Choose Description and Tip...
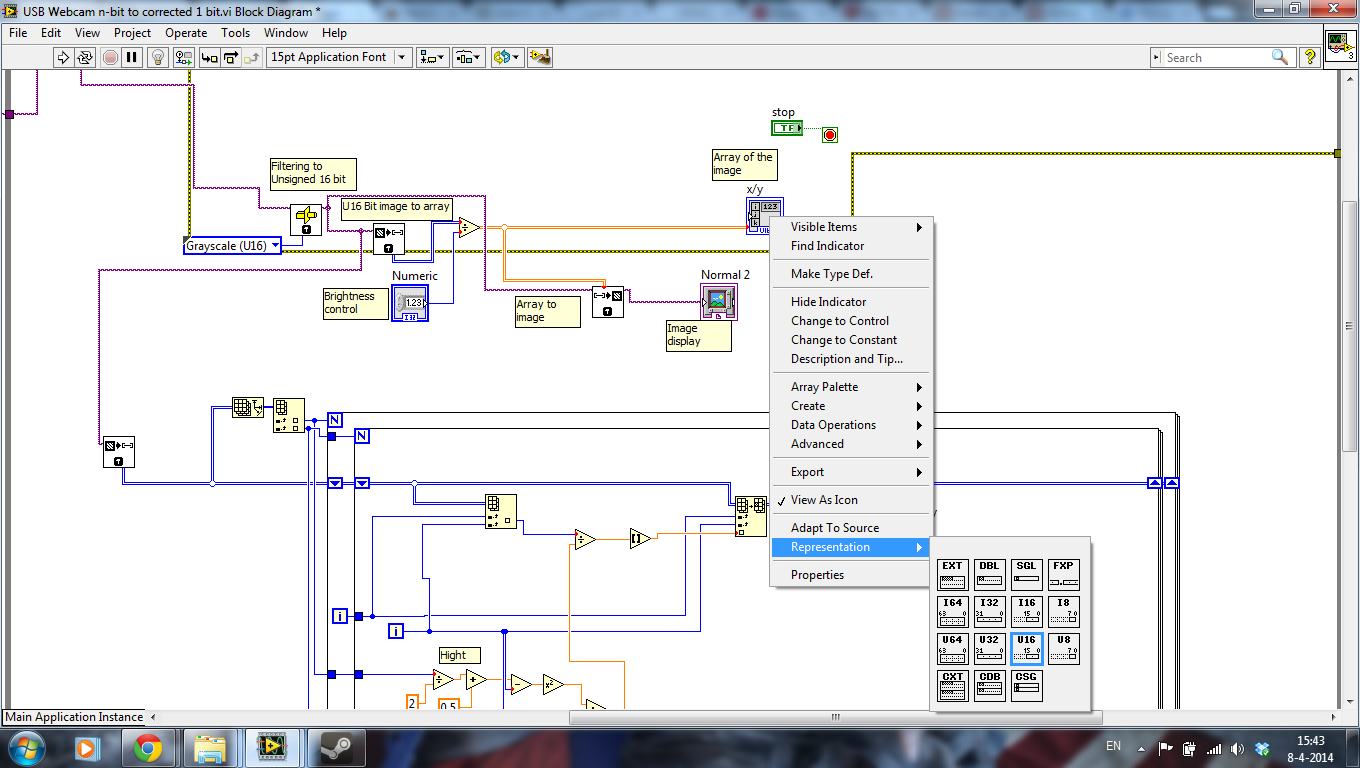 [852, 359]
